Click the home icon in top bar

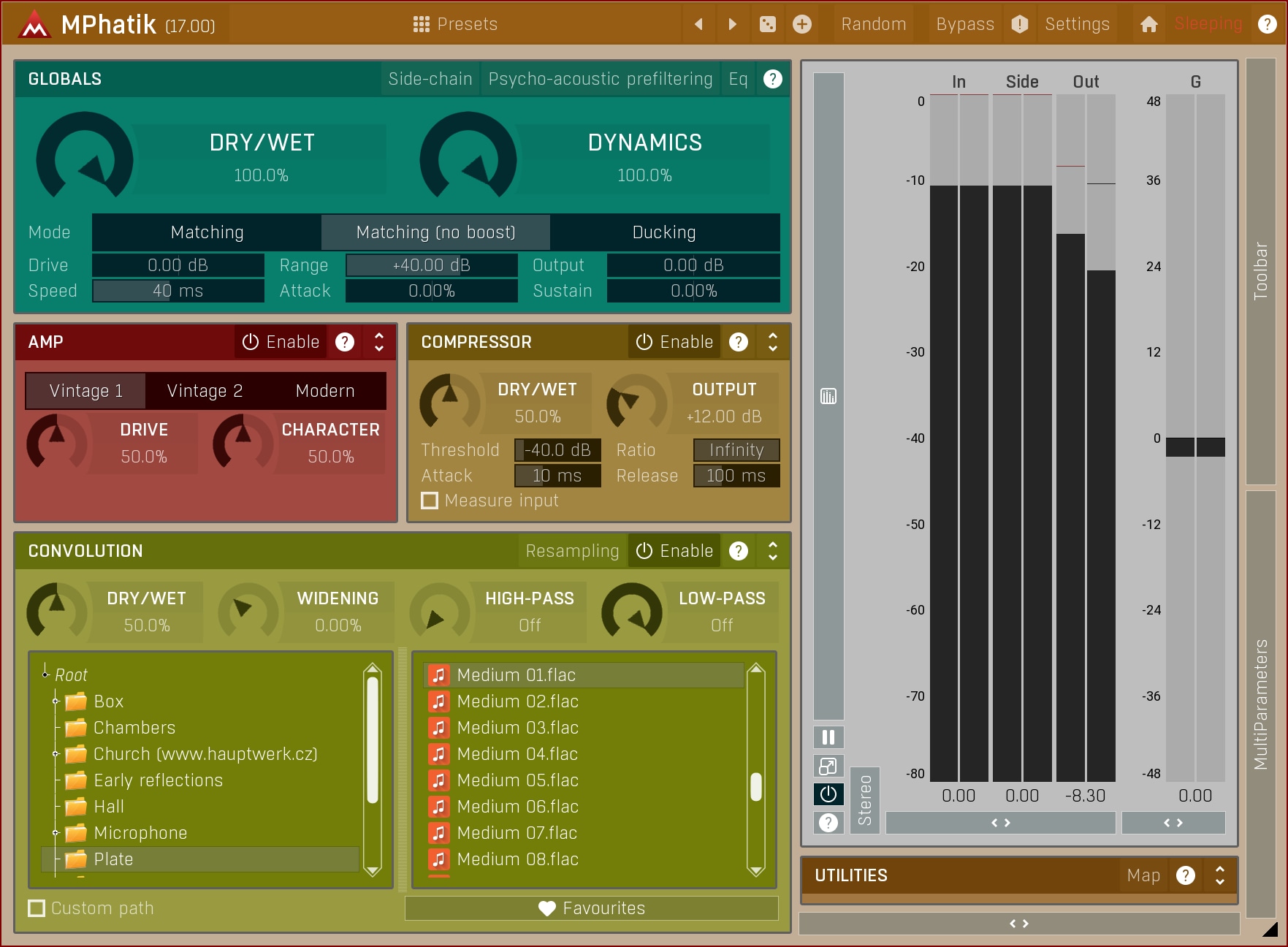point(1148,25)
